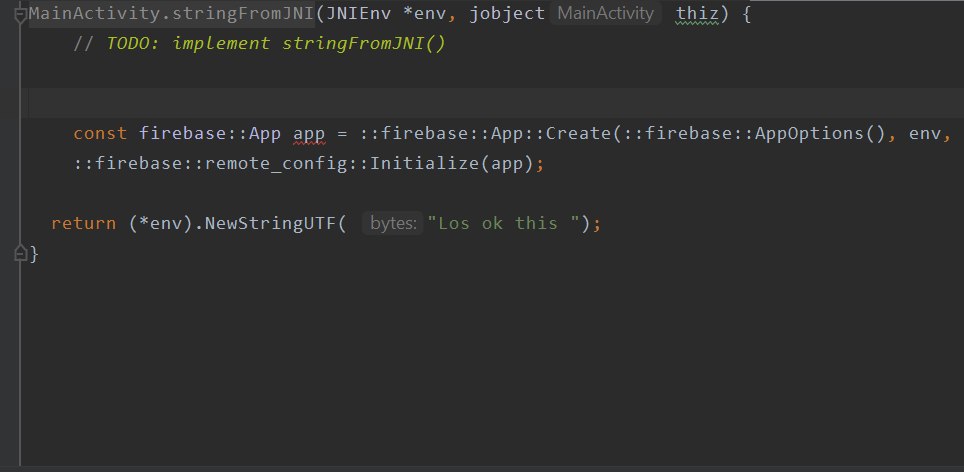
Task: Click the underlined 'thiz' parameter
Action: 697,14
